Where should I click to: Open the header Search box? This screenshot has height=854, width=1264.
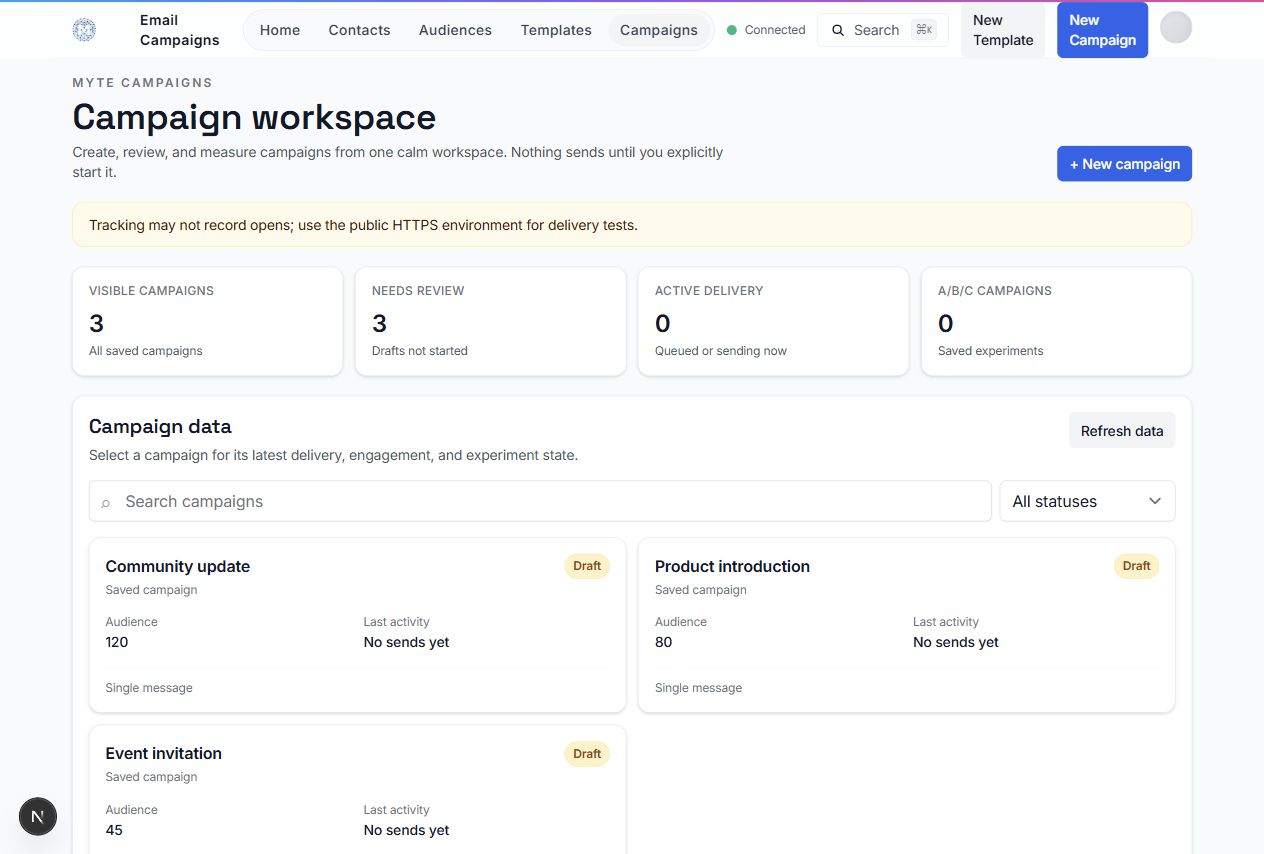tap(882, 30)
